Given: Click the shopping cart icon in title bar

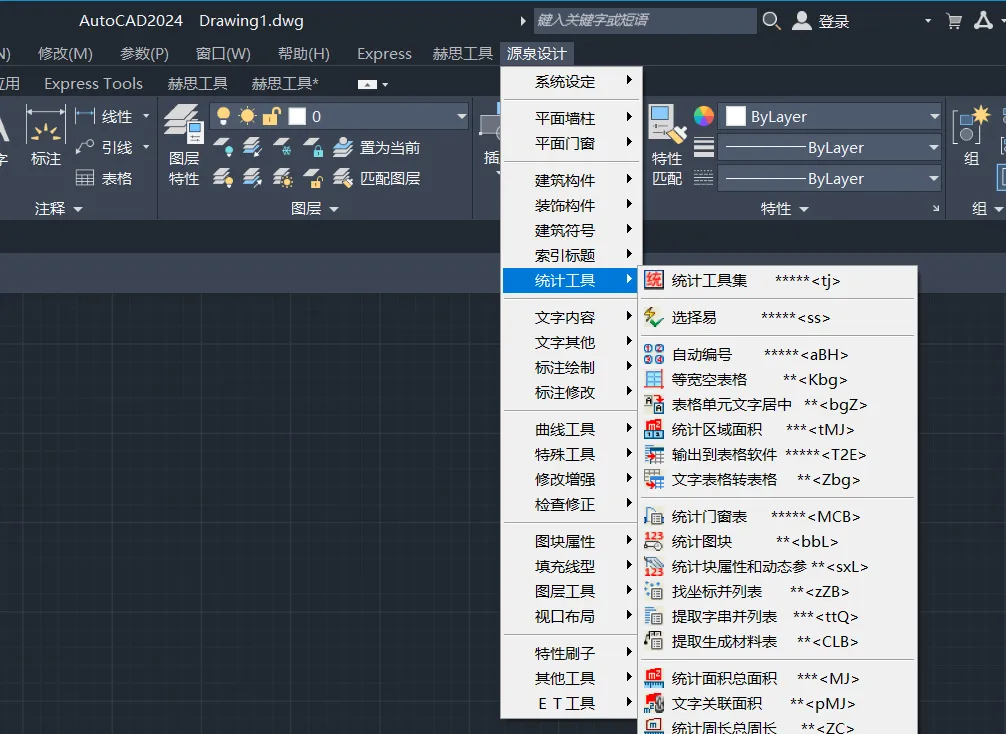Looking at the screenshot, I should 954,21.
